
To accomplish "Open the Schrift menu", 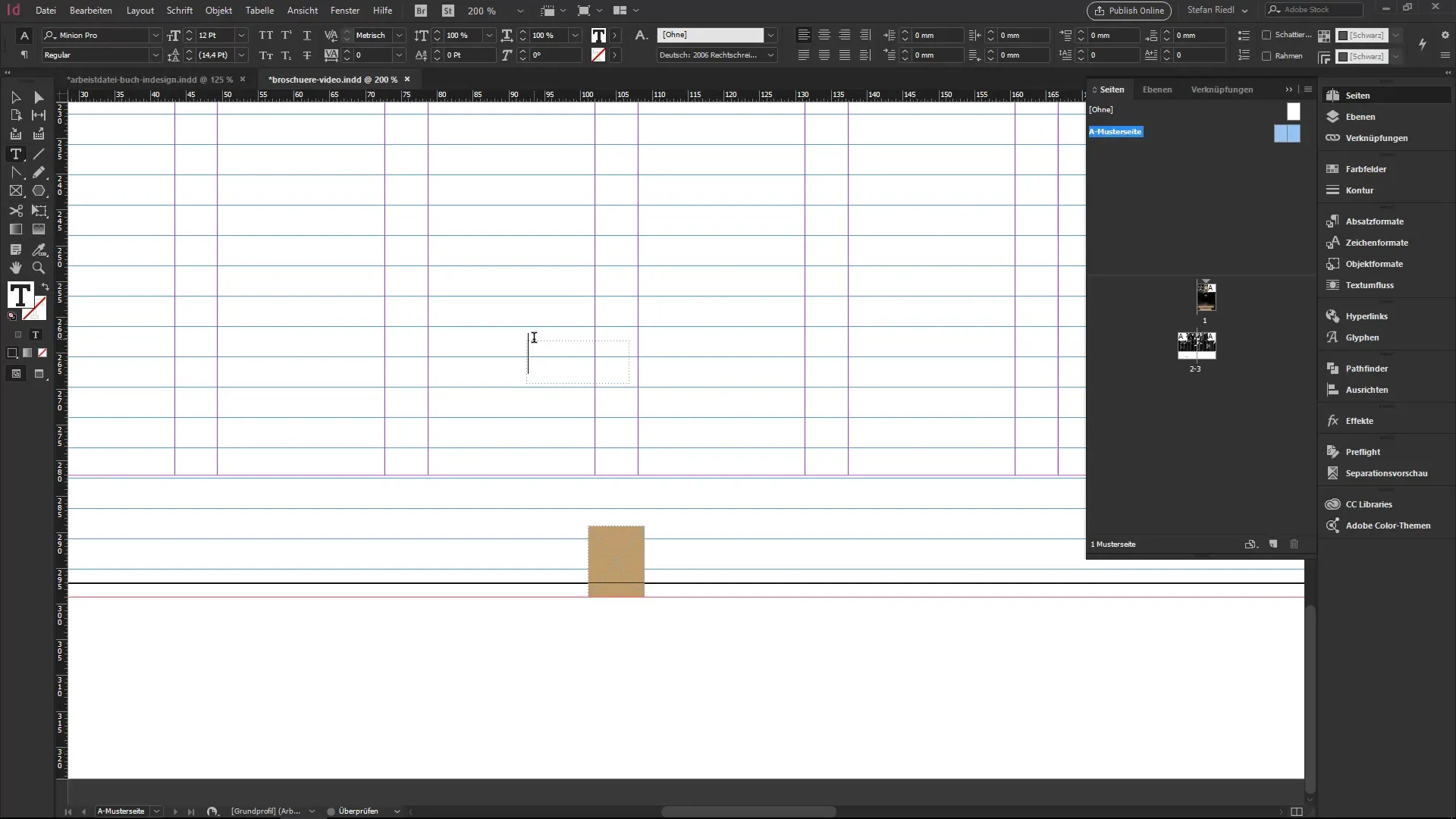I will coord(180,11).
